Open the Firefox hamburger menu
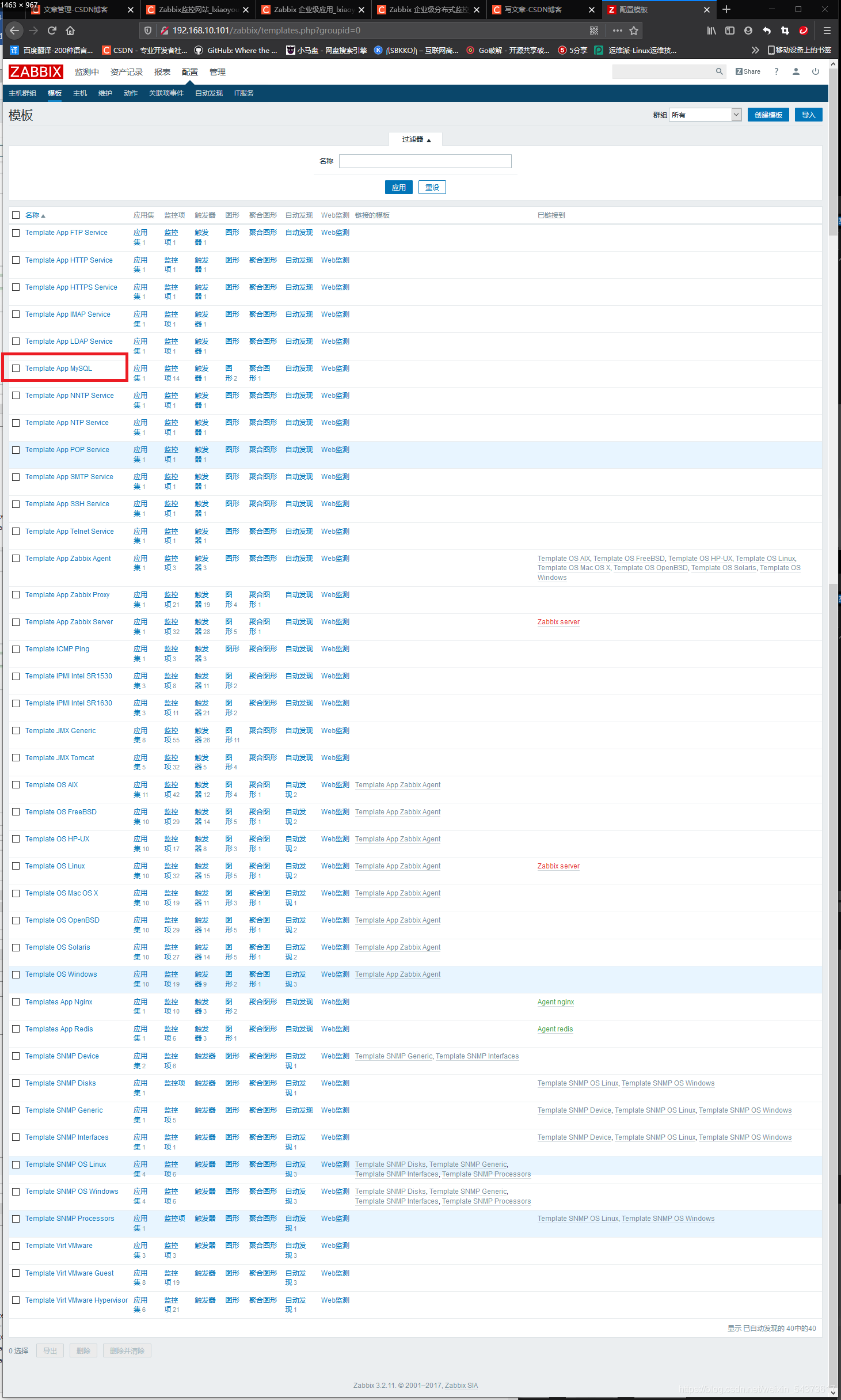Screen dimensions: 841x1400 827,31
